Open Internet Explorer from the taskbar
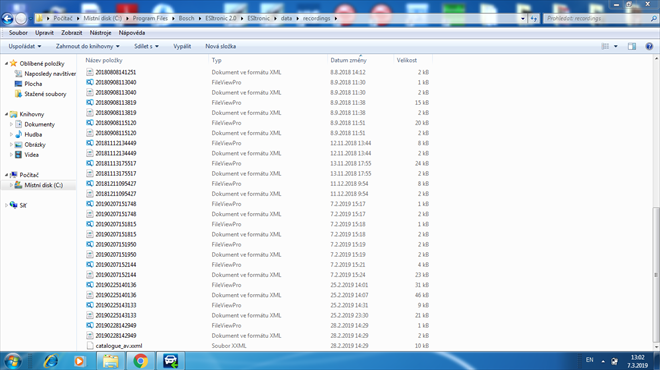The image size is (660, 370). point(51,361)
